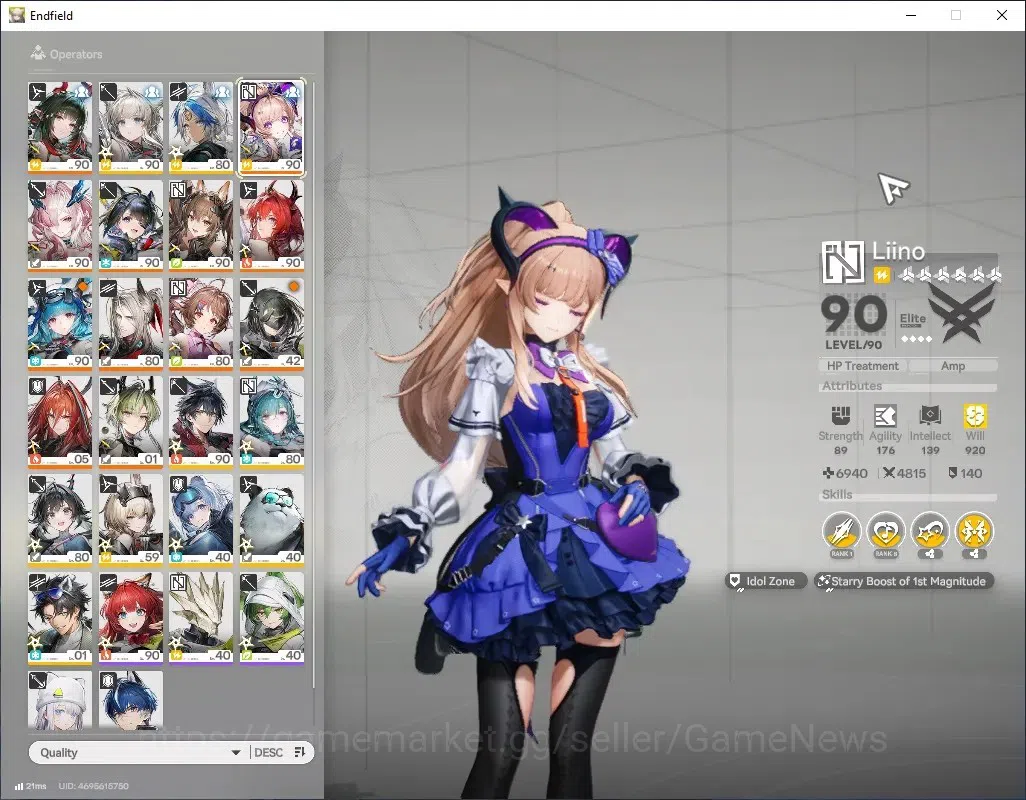The height and width of the screenshot is (800, 1026).
Task: Click the LEVEL/90 label
Action: pyautogui.click(x=853, y=345)
